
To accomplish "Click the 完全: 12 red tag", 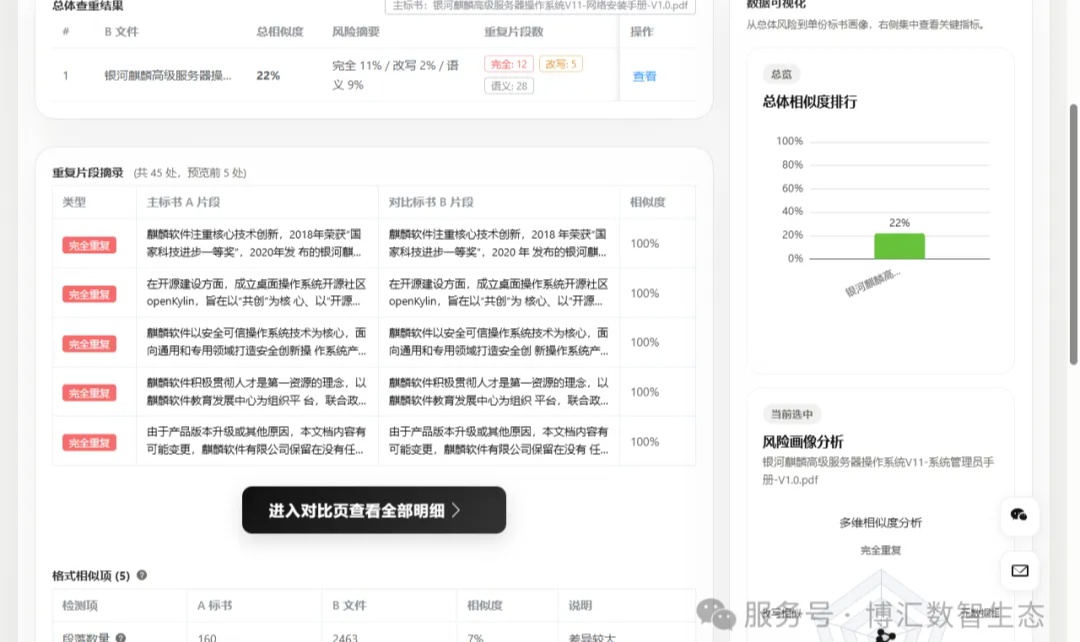I will click(508, 64).
